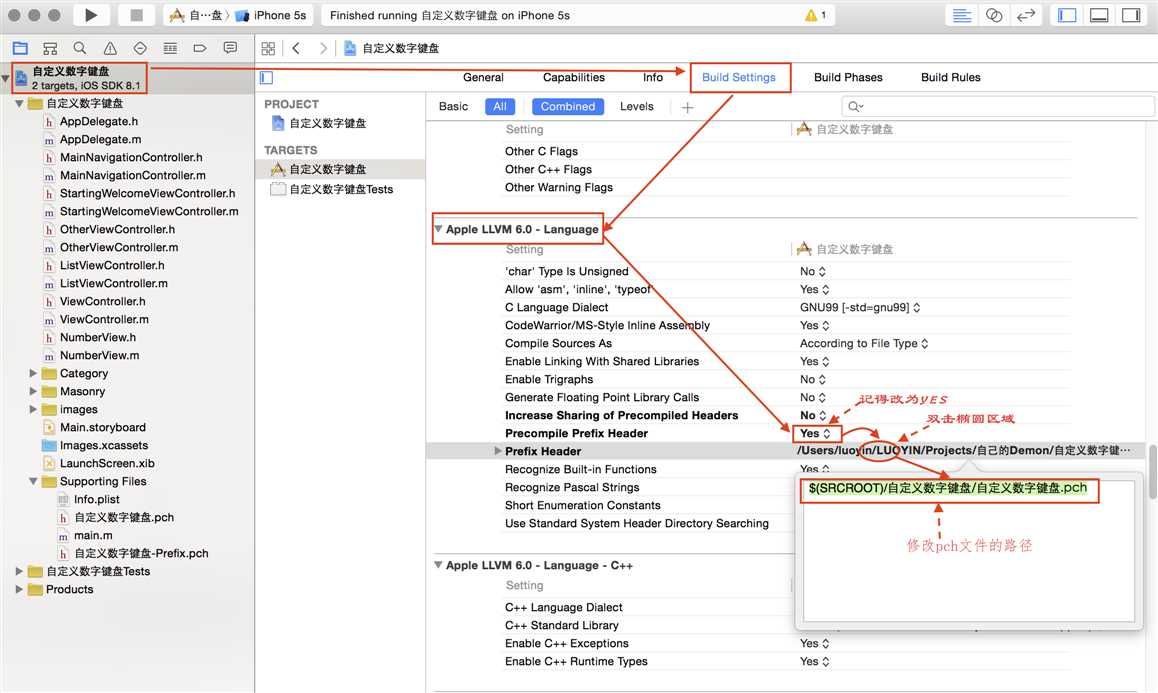Open the Build Phases tab

[x=848, y=77]
